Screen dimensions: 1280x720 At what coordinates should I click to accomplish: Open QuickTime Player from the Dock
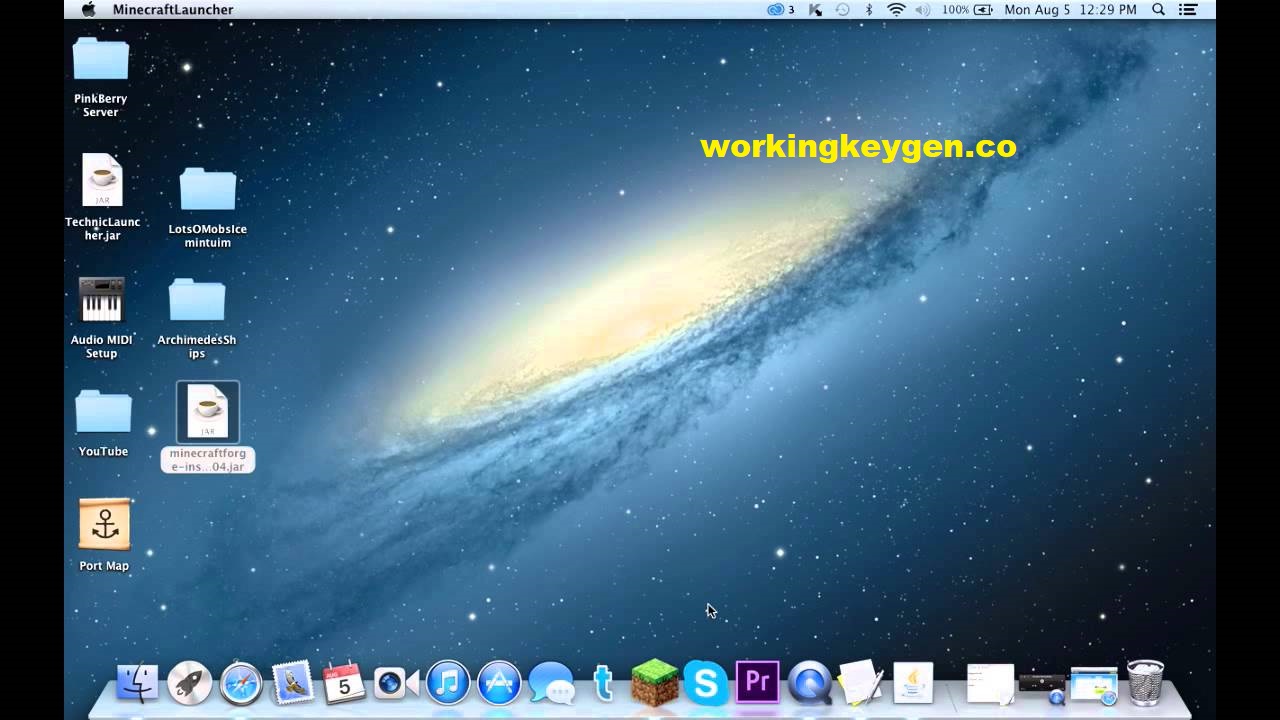point(809,685)
